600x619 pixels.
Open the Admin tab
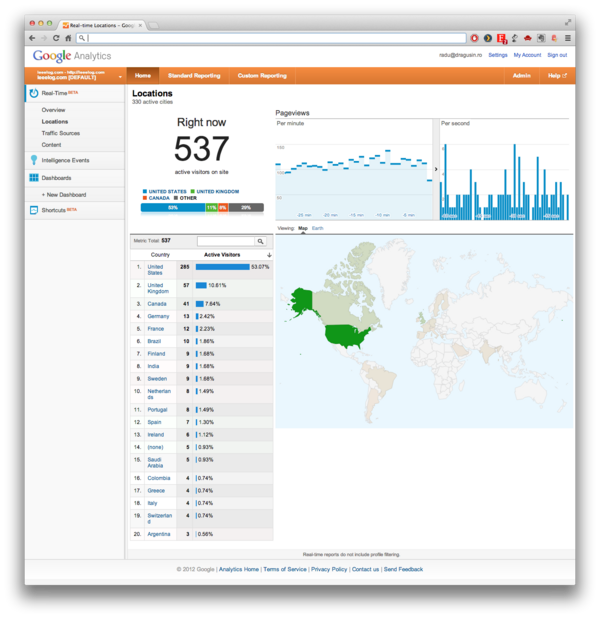[521, 75]
